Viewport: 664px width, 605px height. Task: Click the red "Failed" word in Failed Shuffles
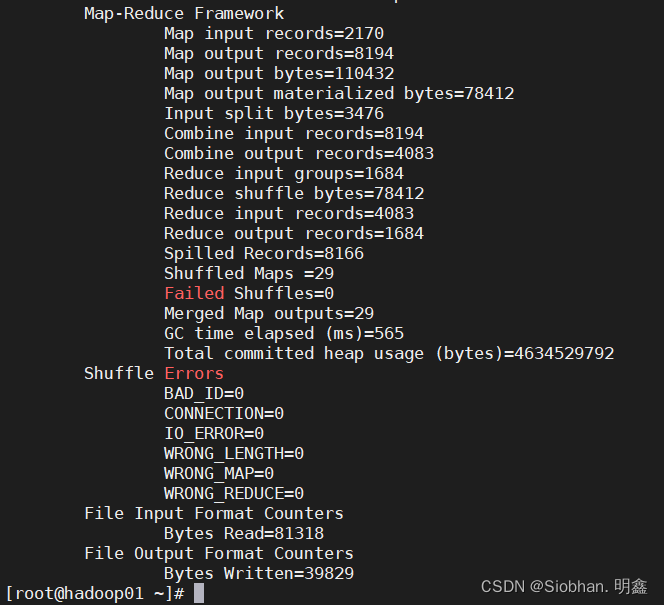coord(194,293)
